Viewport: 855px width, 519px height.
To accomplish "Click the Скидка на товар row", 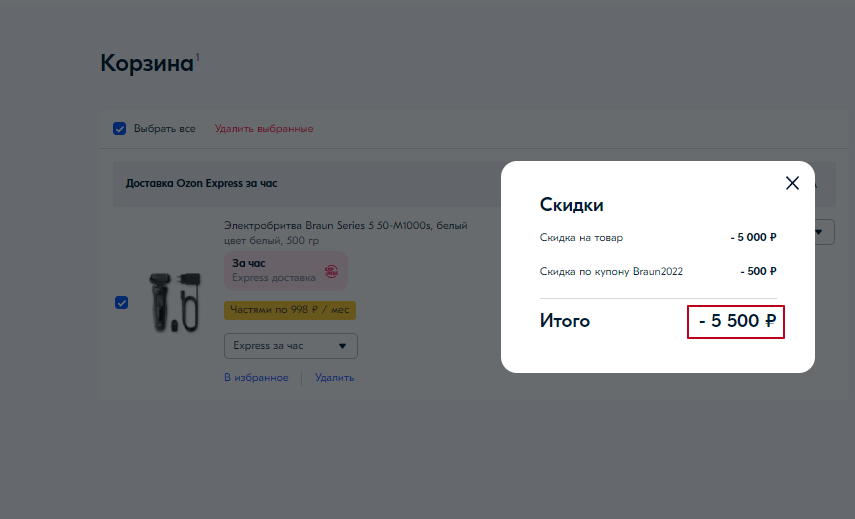I will click(x=657, y=238).
